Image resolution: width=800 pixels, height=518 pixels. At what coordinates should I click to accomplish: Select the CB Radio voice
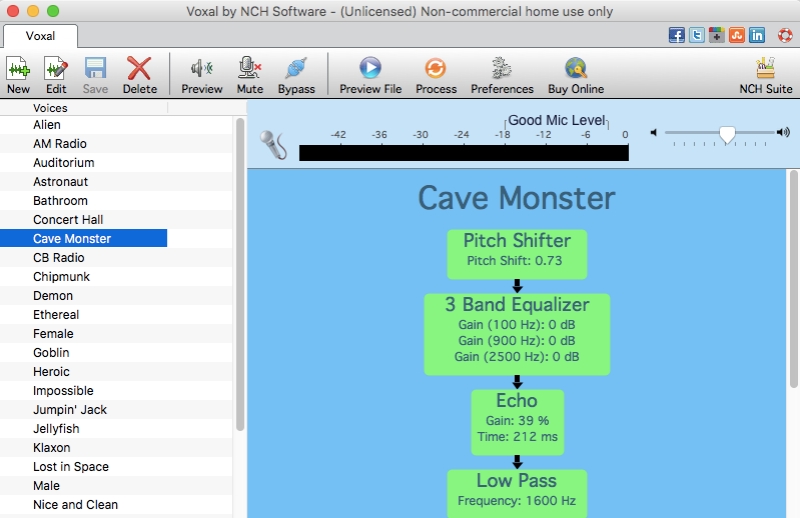pos(116,258)
